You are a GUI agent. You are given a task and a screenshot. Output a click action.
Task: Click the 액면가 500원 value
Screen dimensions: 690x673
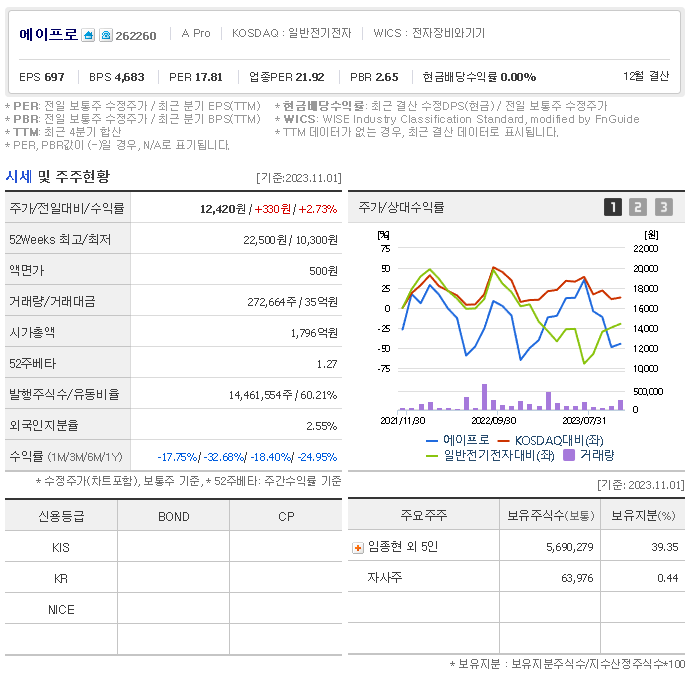323,271
